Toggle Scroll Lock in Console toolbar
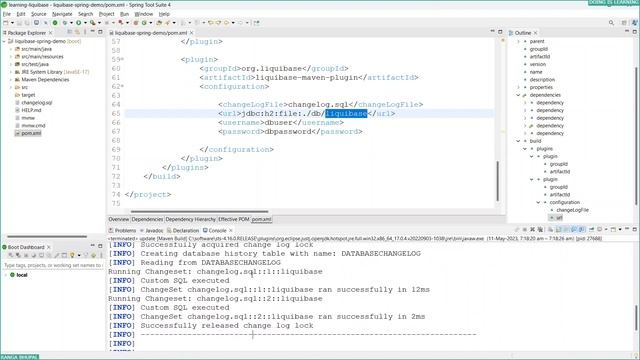 [558, 229]
